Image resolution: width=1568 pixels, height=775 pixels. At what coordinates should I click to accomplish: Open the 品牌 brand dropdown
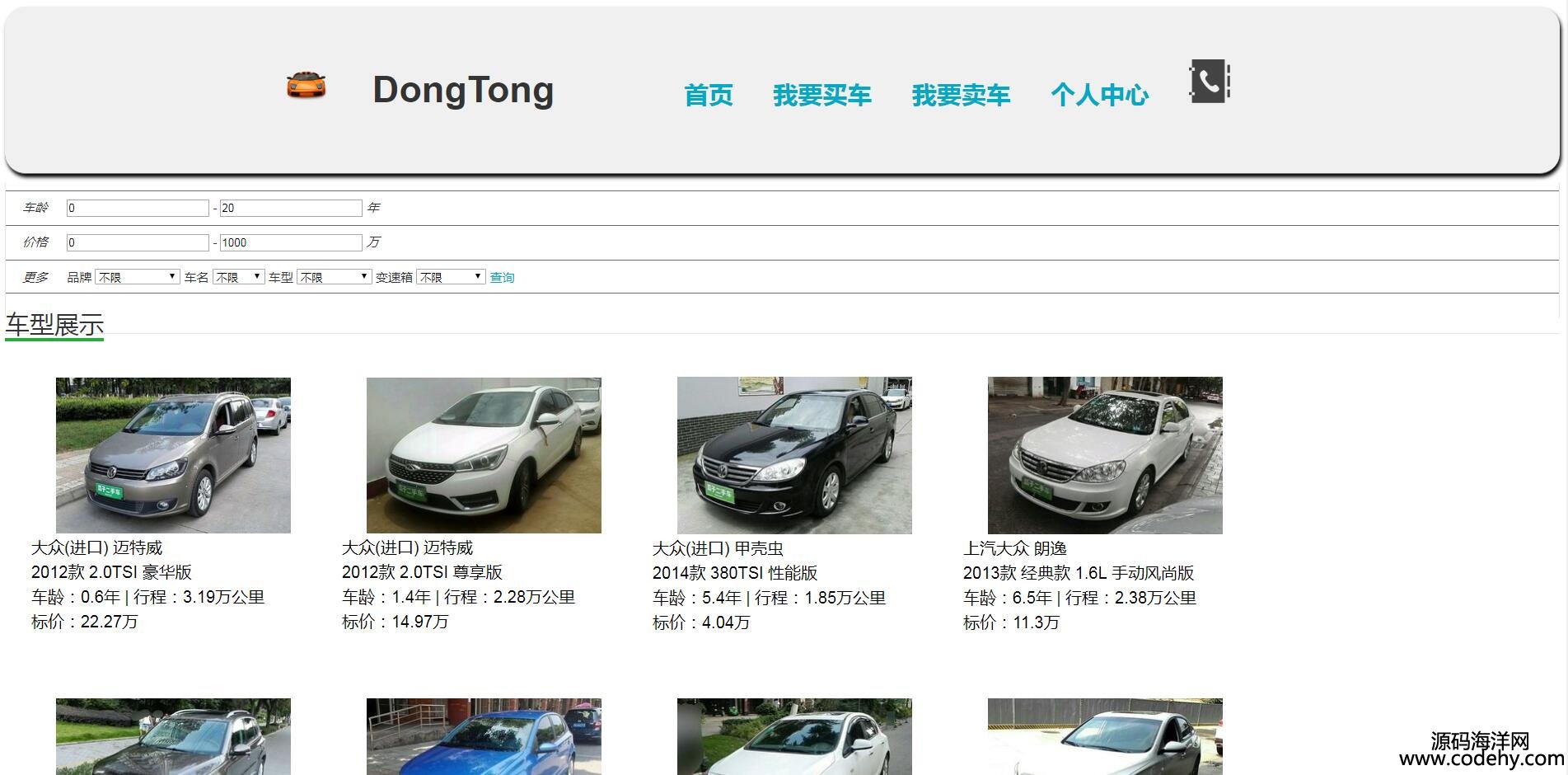click(138, 277)
